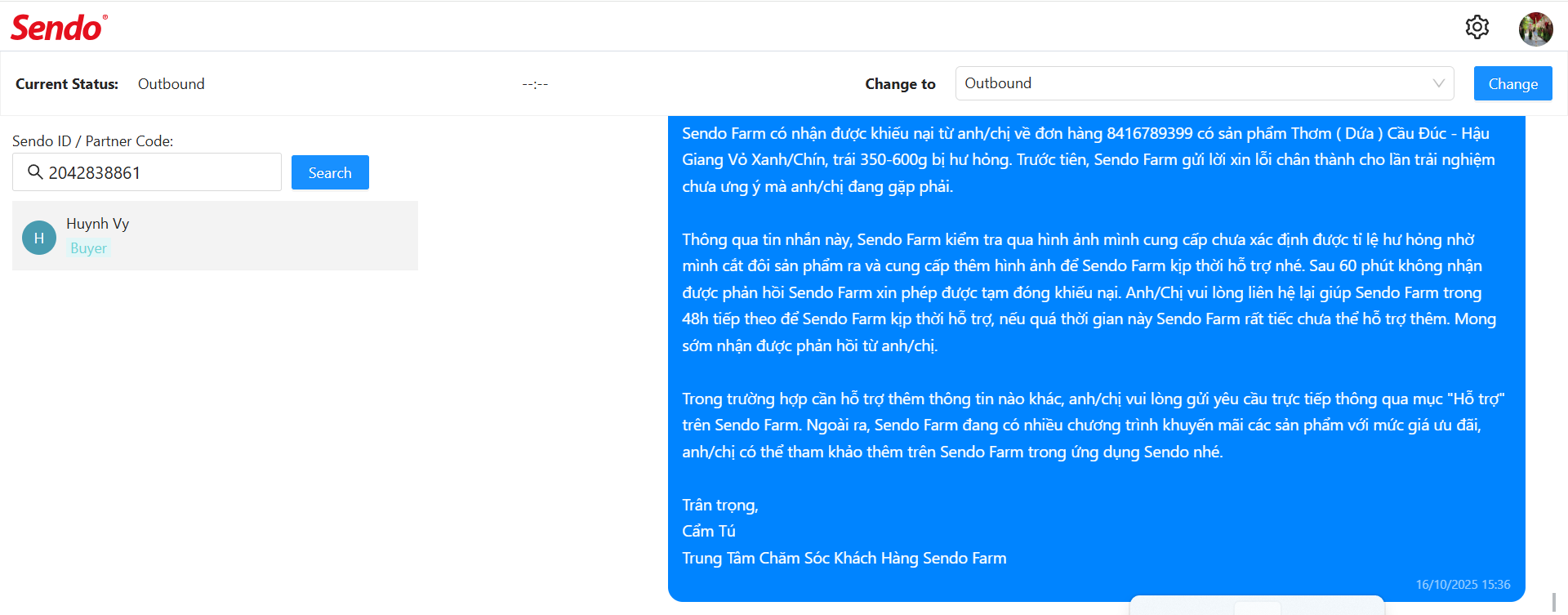Viewport: 1568px width, 615px height.
Task: Focus the Sendo ID / Partner Code field
Action: click(x=147, y=172)
